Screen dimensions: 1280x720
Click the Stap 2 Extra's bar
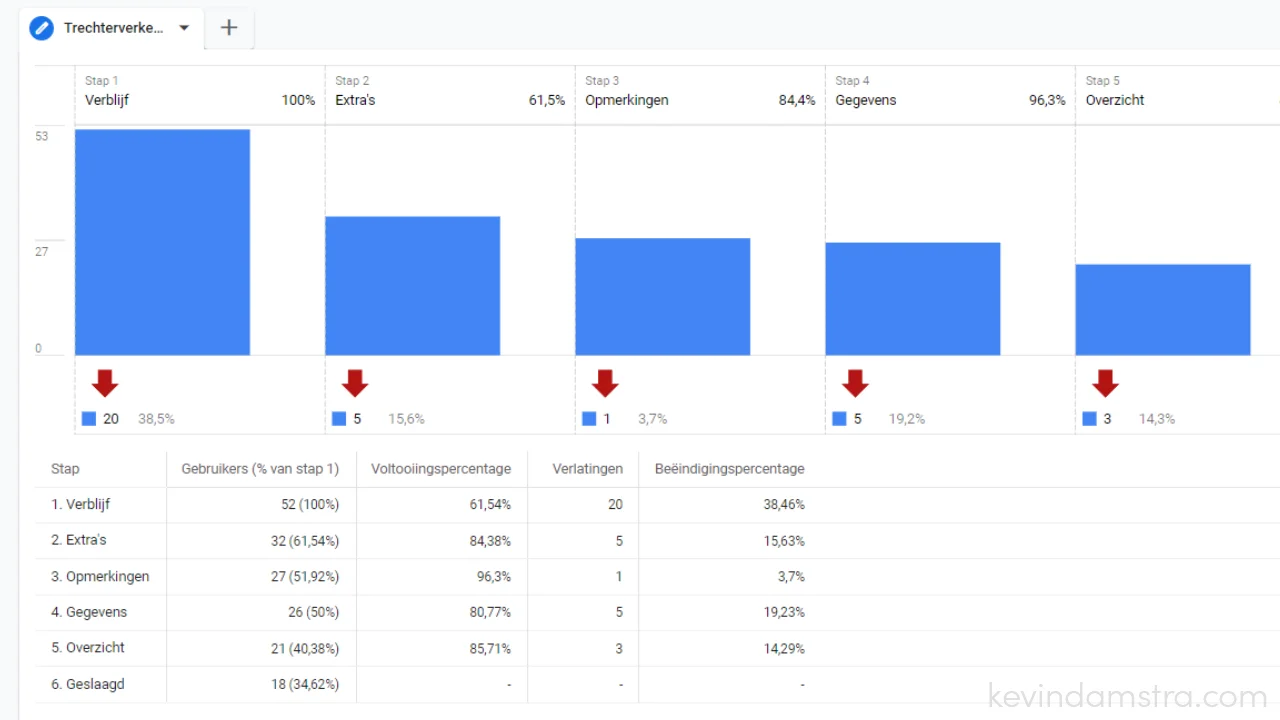coord(412,286)
